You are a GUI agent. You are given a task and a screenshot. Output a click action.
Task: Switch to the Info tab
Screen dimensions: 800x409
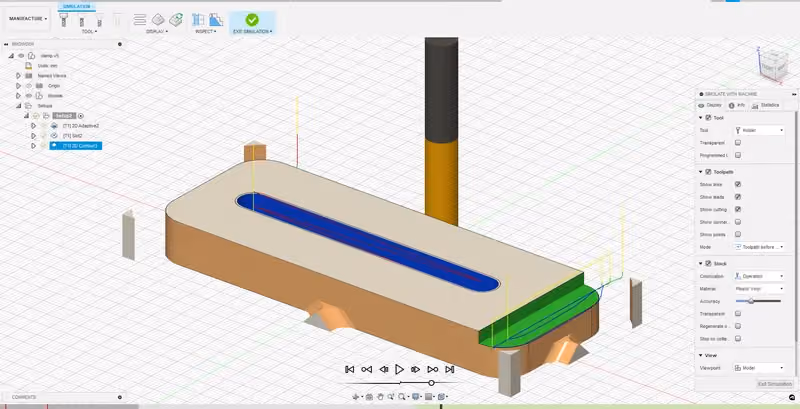coord(737,105)
